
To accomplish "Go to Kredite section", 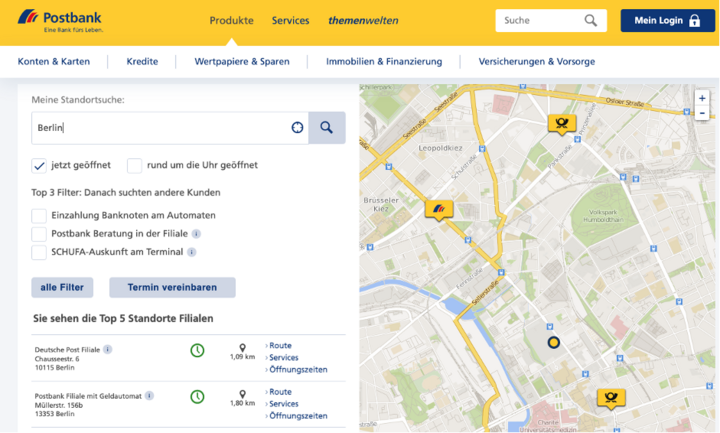I will 142,62.
